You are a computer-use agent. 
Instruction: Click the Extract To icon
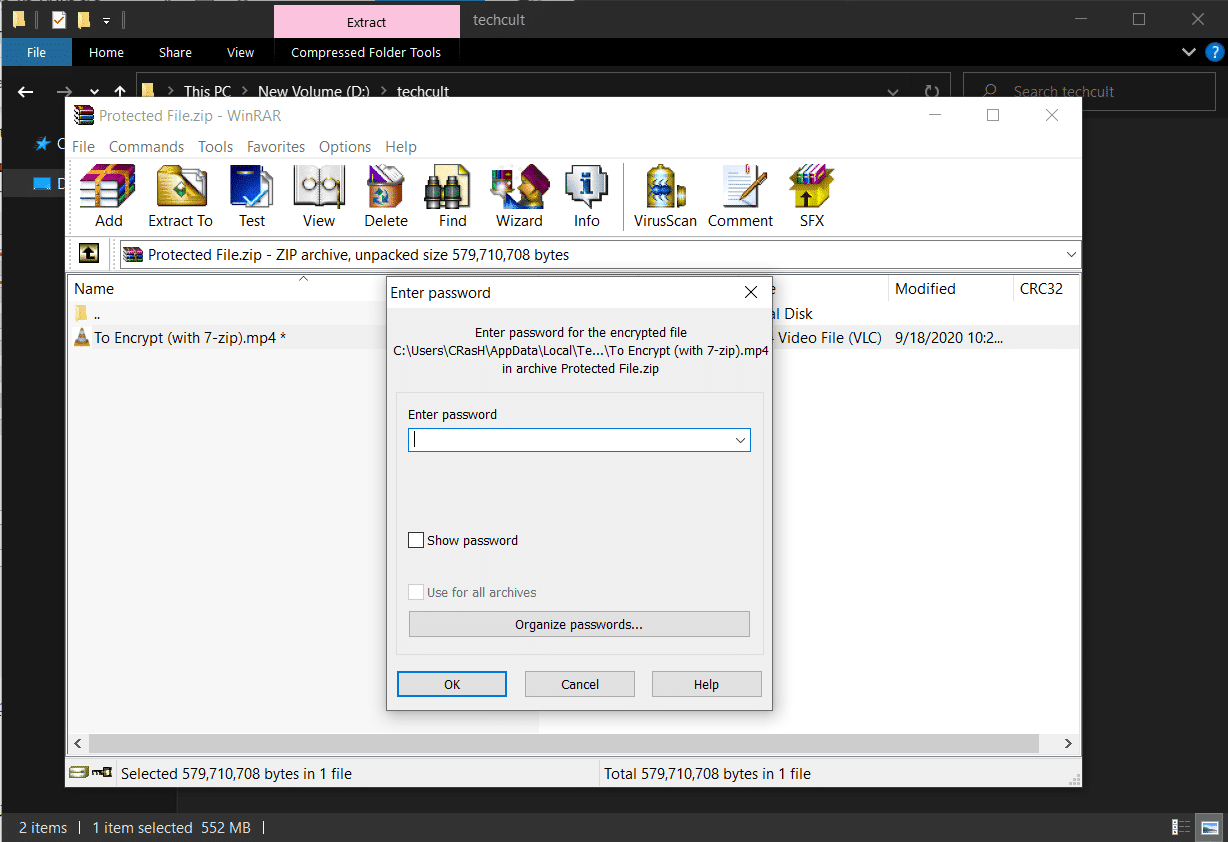click(180, 196)
